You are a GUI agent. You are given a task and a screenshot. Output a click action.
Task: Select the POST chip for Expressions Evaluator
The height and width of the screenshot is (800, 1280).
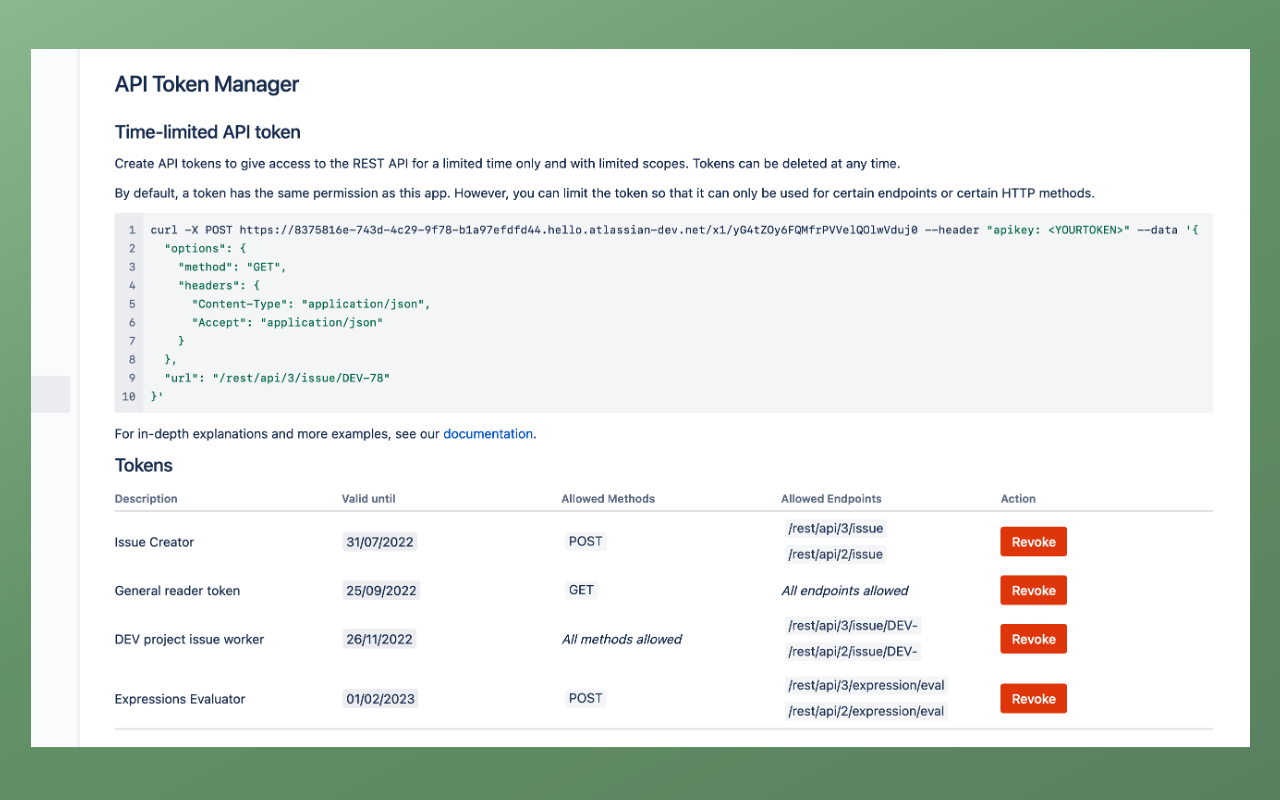tap(585, 698)
